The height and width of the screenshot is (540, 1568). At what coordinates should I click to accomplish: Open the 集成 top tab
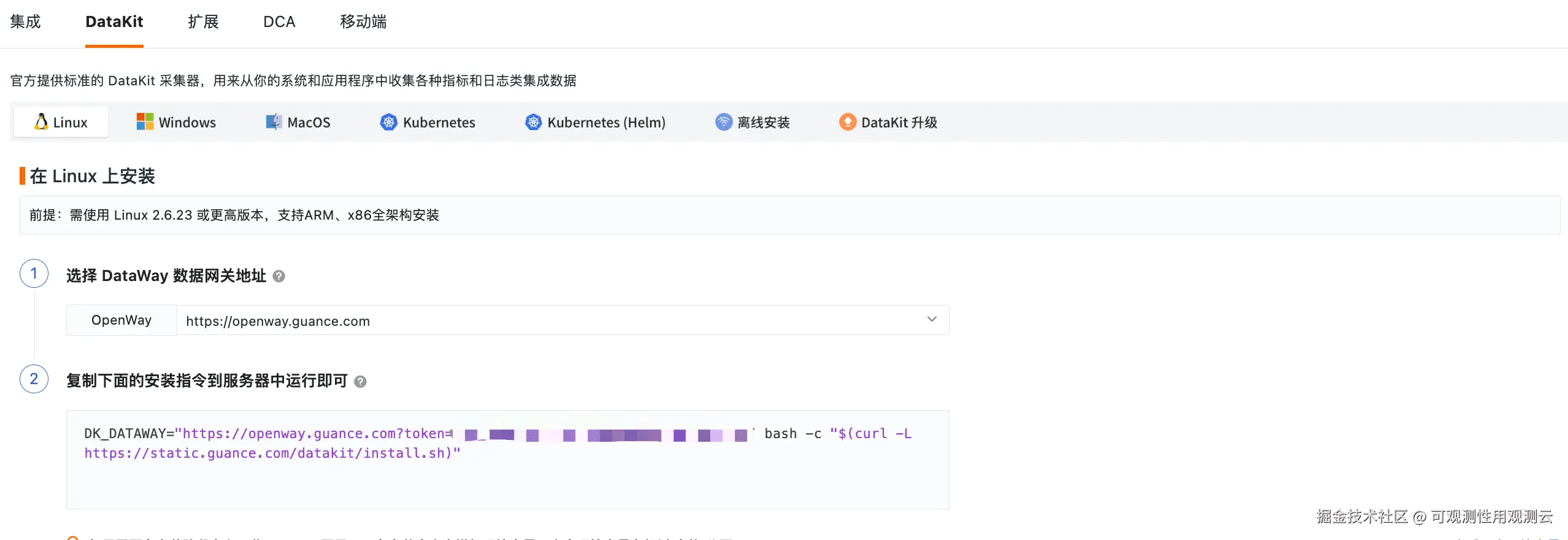click(x=25, y=22)
